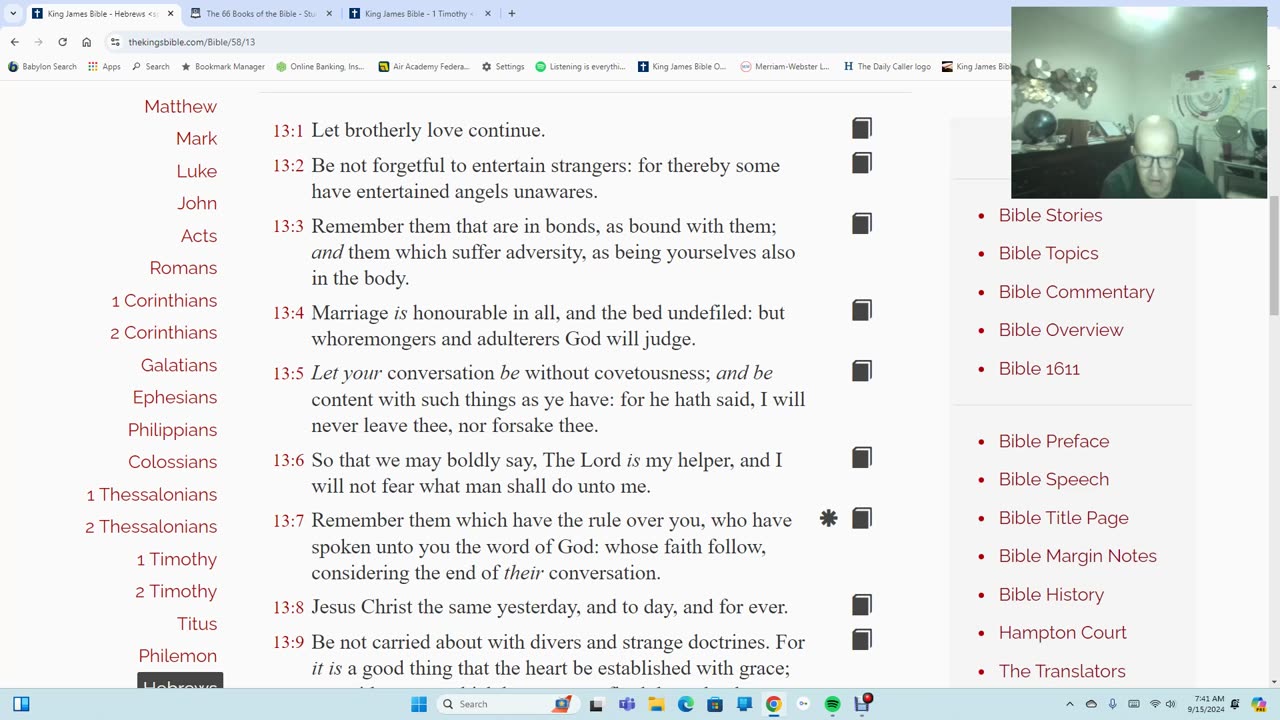Screen dimensions: 1280x720
Task: Open File Explorer from the taskbar
Action: (x=656, y=704)
